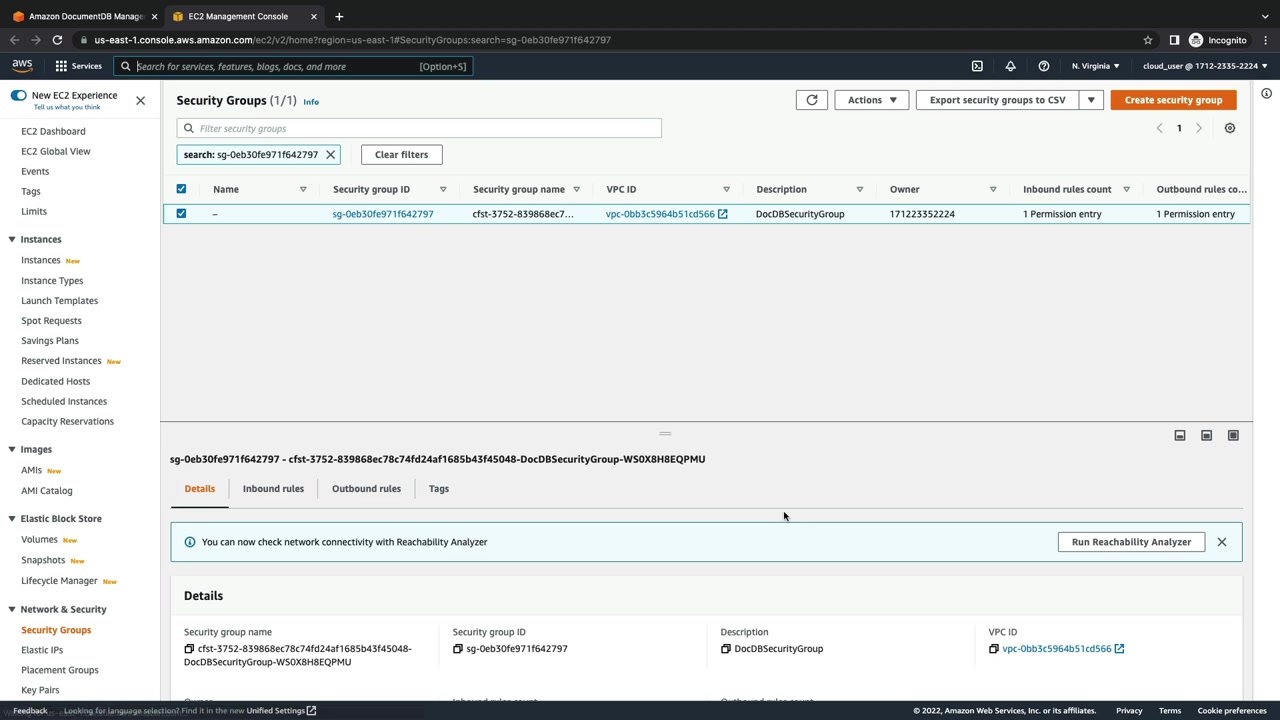The height and width of the screenshot is (720, 1280).
Task: Reload the browser page
Action: click(x=57, y=40)
